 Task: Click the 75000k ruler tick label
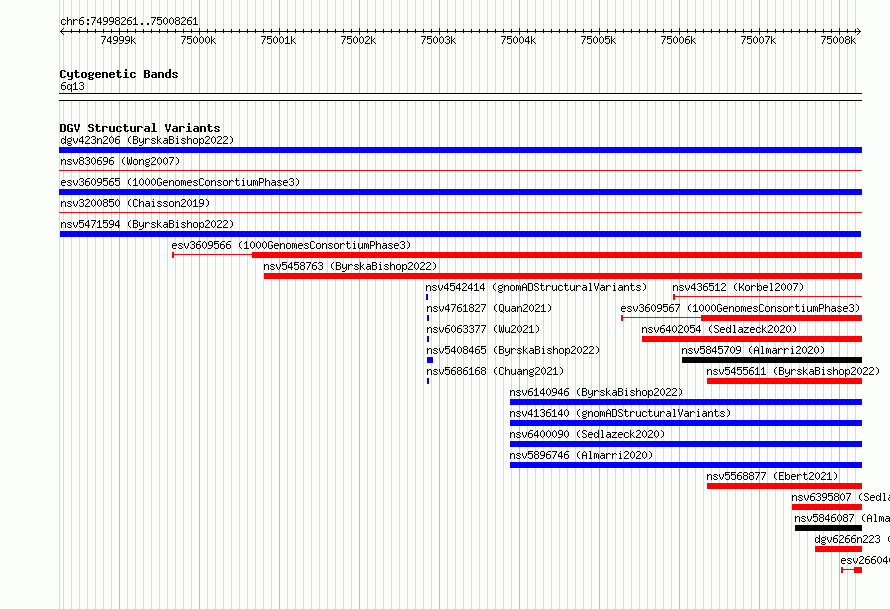198,40
